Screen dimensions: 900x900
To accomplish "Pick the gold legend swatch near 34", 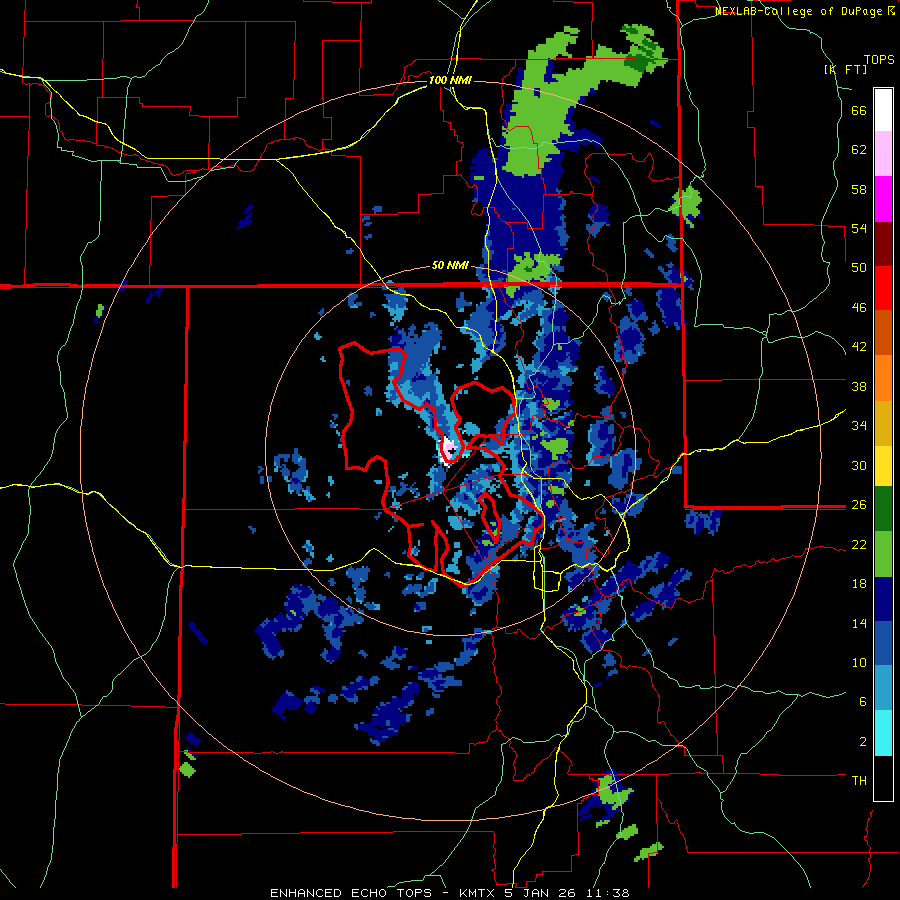I will click(x=883, y=423).
